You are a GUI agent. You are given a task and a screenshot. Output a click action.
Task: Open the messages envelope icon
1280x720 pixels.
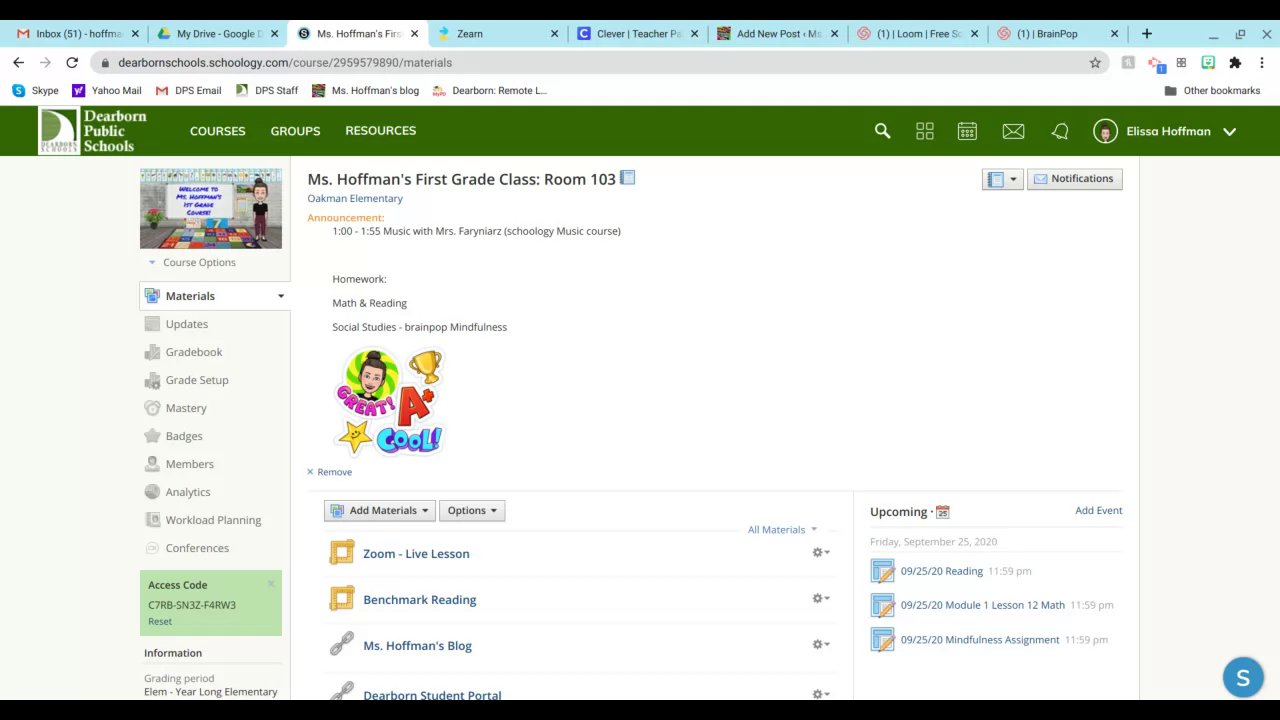point(1013,131)
